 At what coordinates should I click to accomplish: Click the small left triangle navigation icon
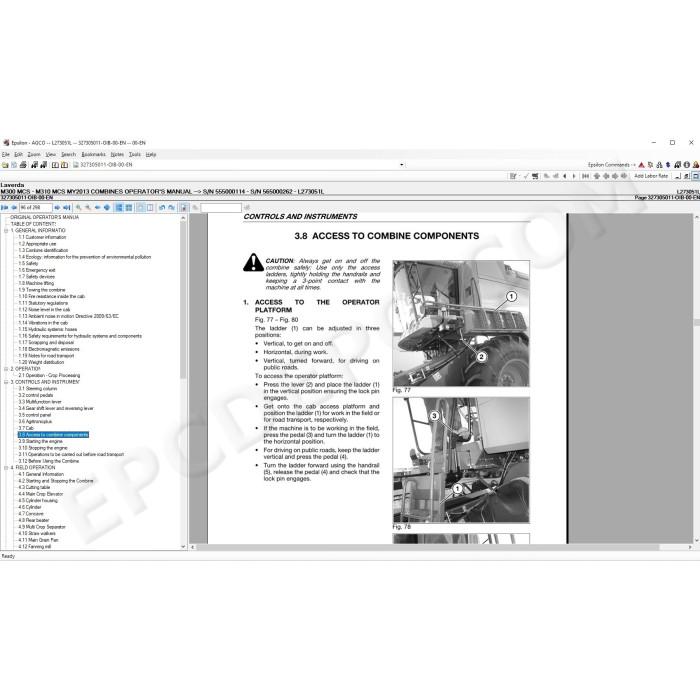pyautogui.click(x=565, y=176)
